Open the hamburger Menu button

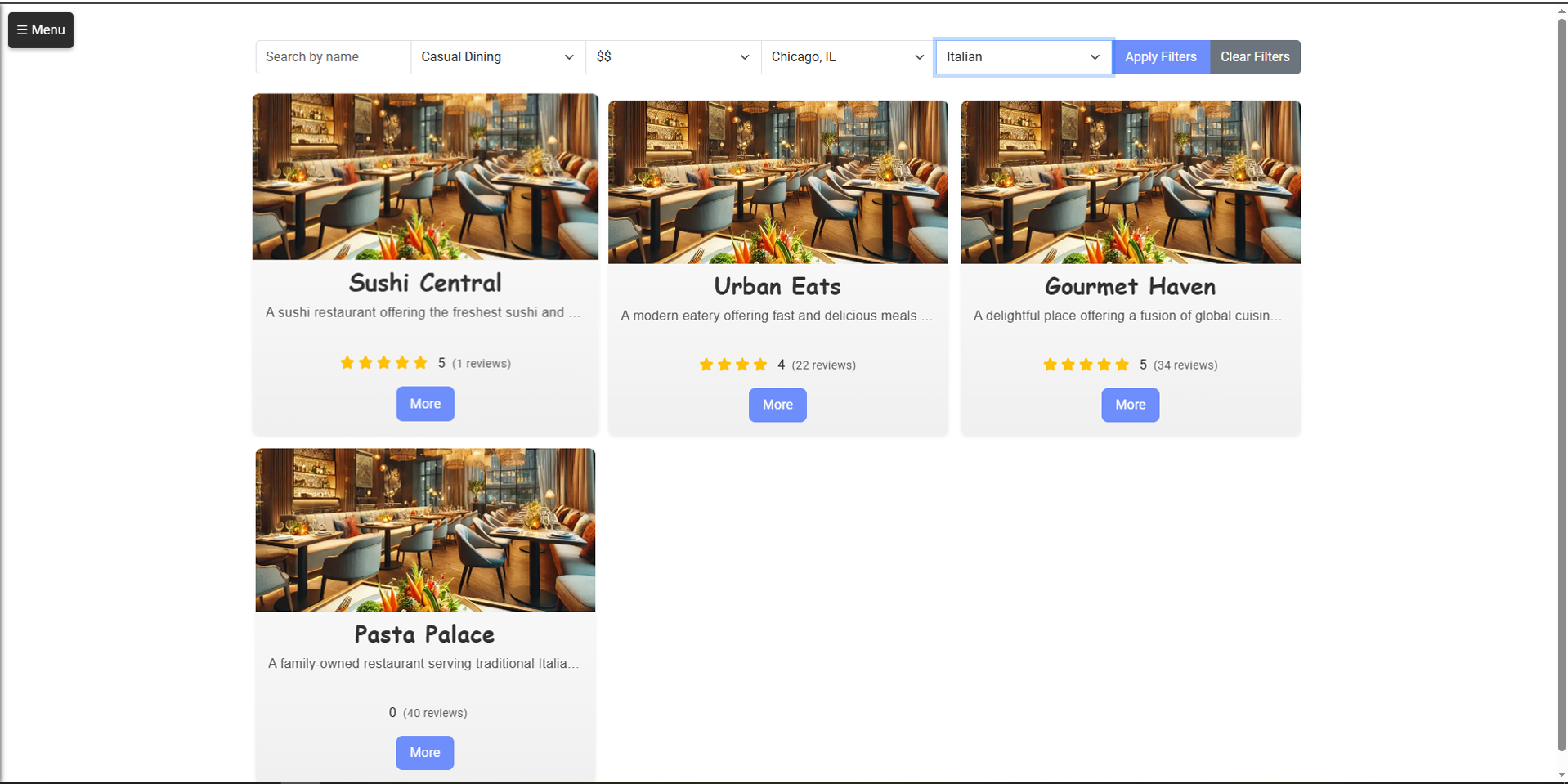click(x=41, y=30)
